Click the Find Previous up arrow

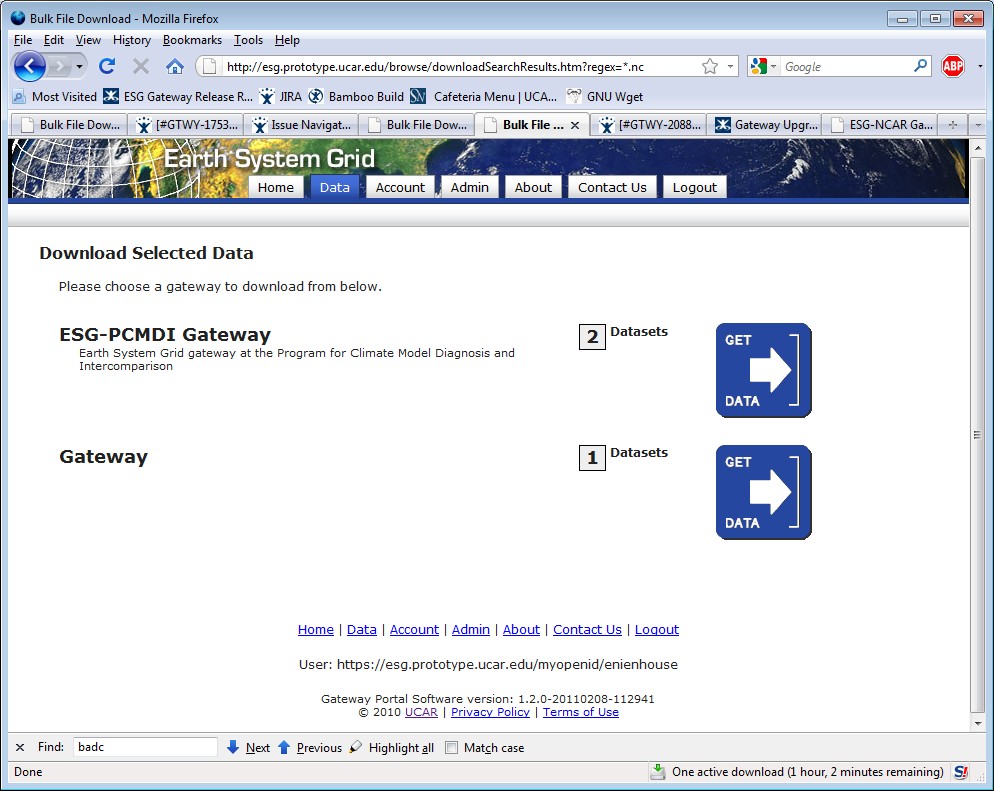[x=284, y=747]
